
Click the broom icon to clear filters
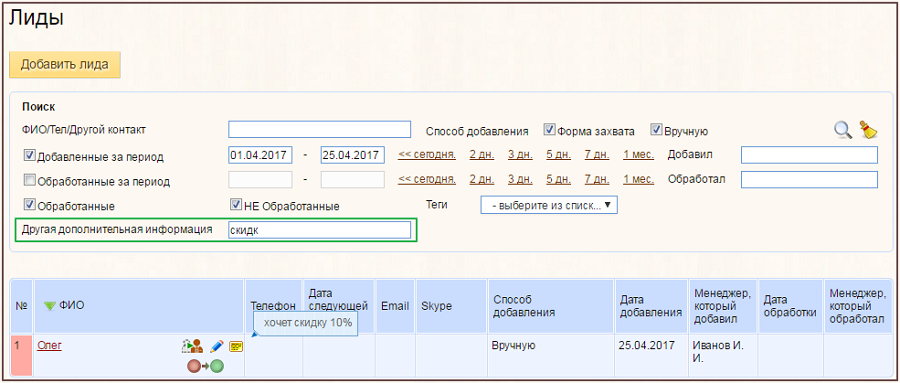868,130
